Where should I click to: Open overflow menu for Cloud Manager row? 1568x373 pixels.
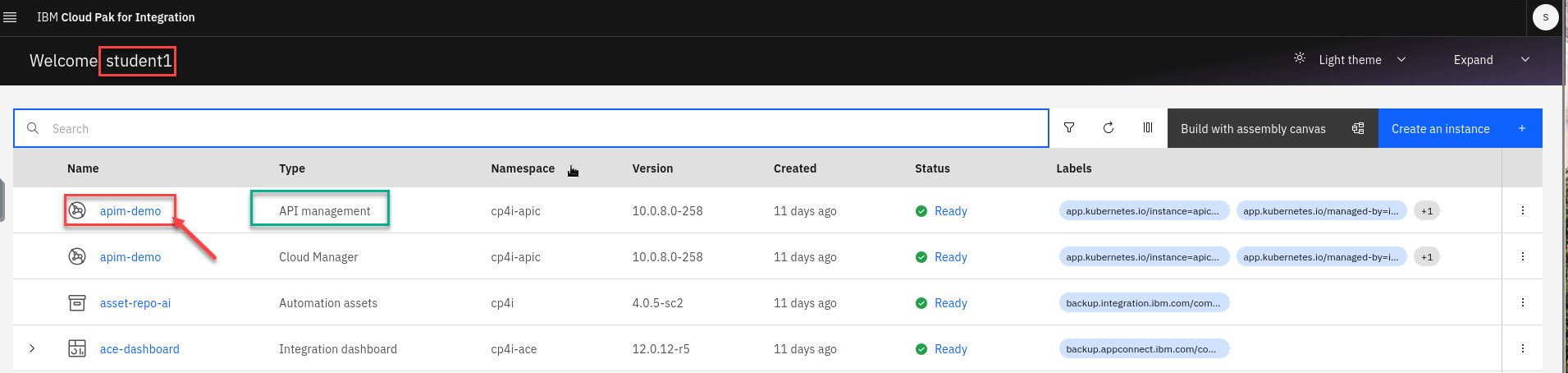[1522, 256]
